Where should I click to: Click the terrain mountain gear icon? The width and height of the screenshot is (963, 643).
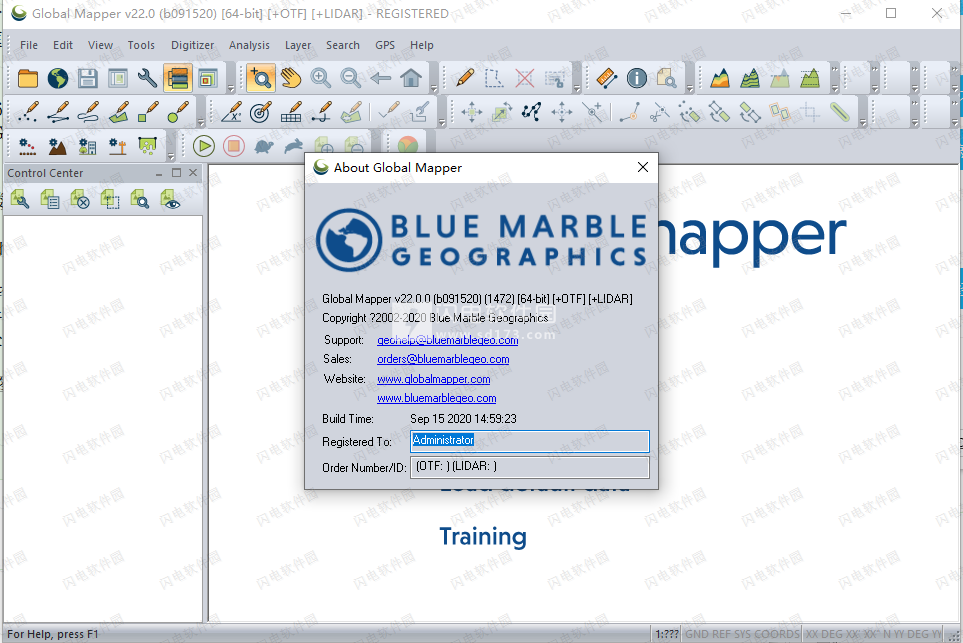pos(58,146)
